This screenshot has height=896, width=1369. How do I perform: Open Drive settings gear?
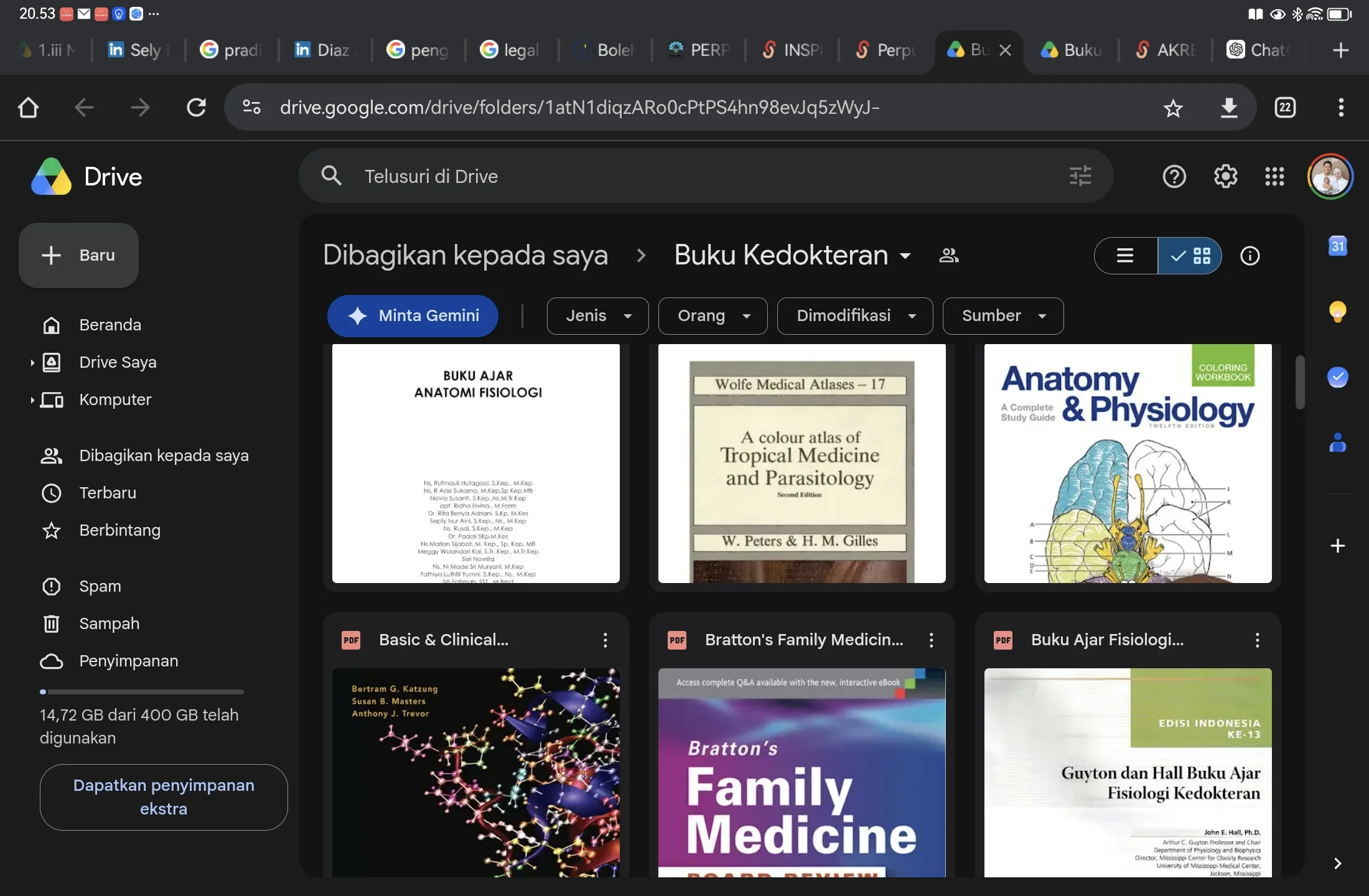[x=1225, y=177]
